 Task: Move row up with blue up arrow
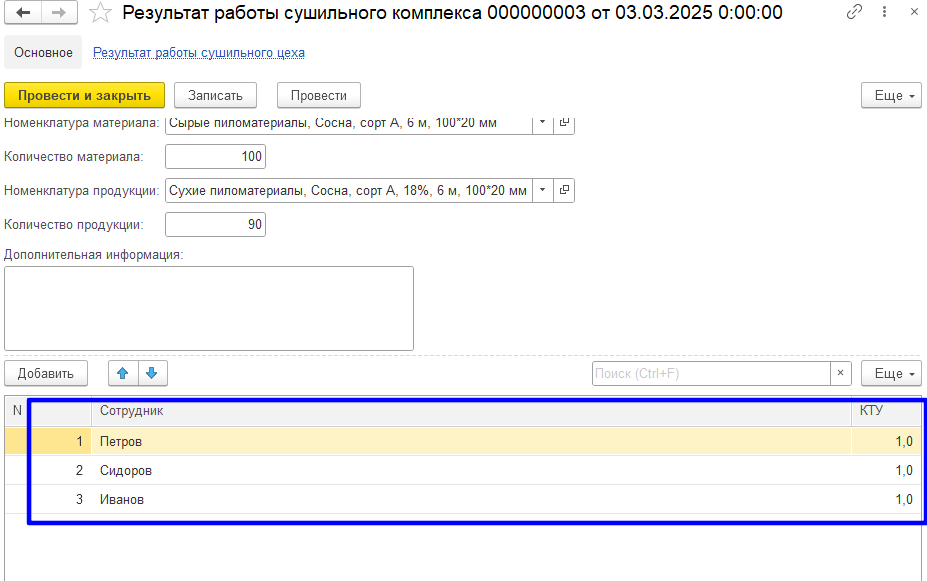(123, 373)
